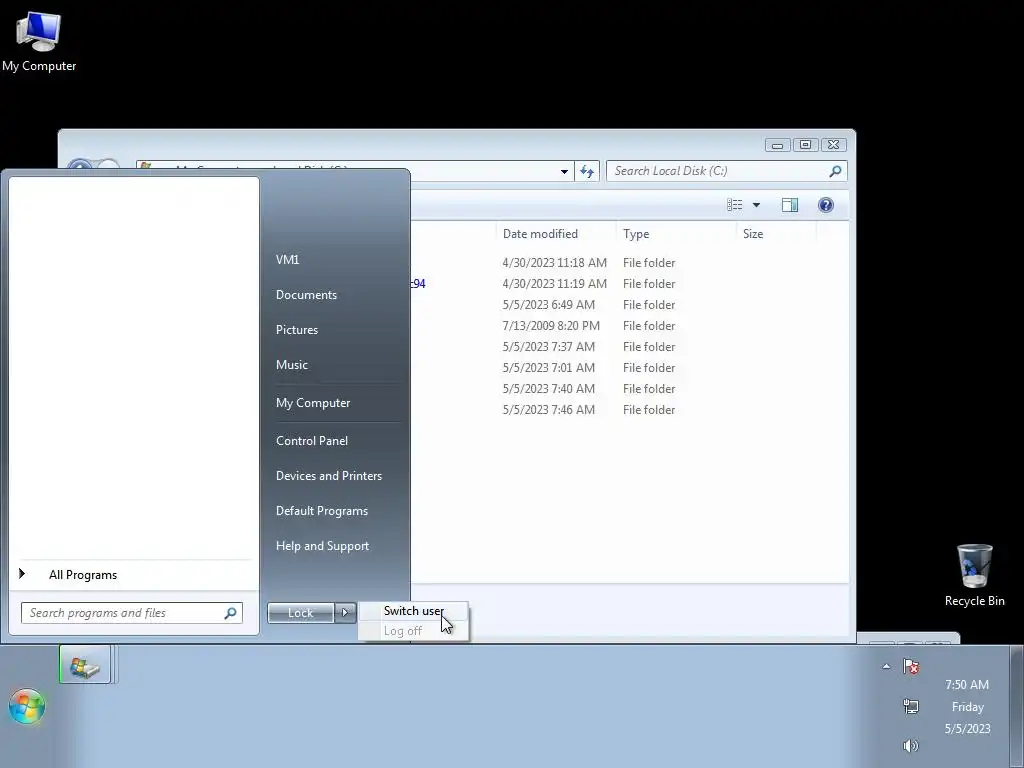Toggle the preview pane icon

pos(790,205)
